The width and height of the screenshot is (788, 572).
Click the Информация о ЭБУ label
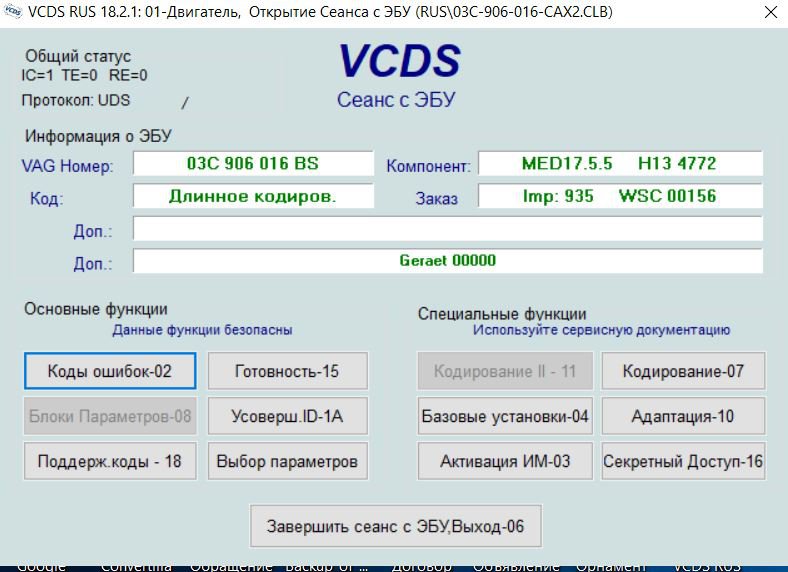[x=98, y=136]
